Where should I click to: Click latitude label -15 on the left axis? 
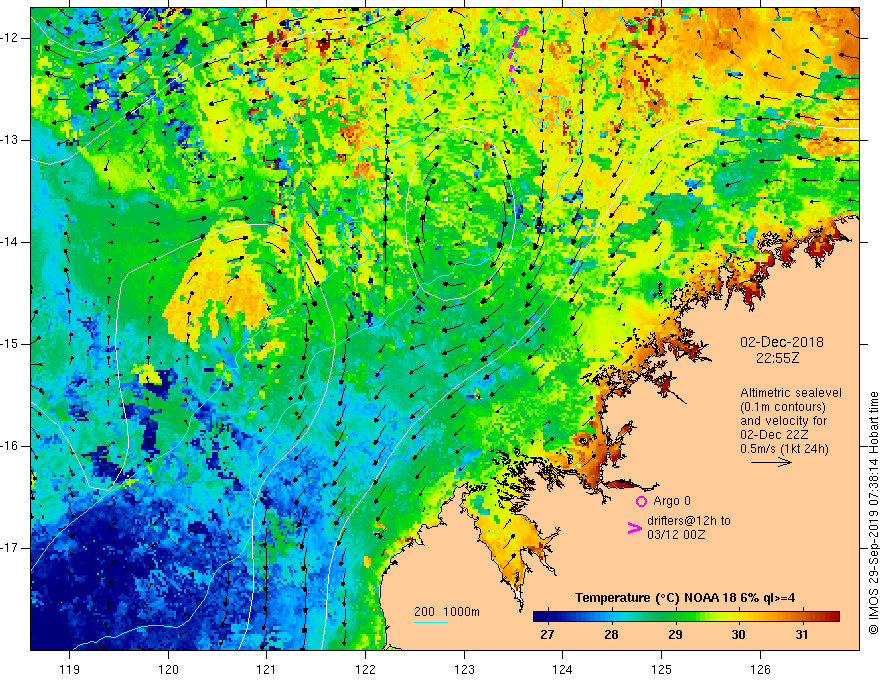pos(10,344)
